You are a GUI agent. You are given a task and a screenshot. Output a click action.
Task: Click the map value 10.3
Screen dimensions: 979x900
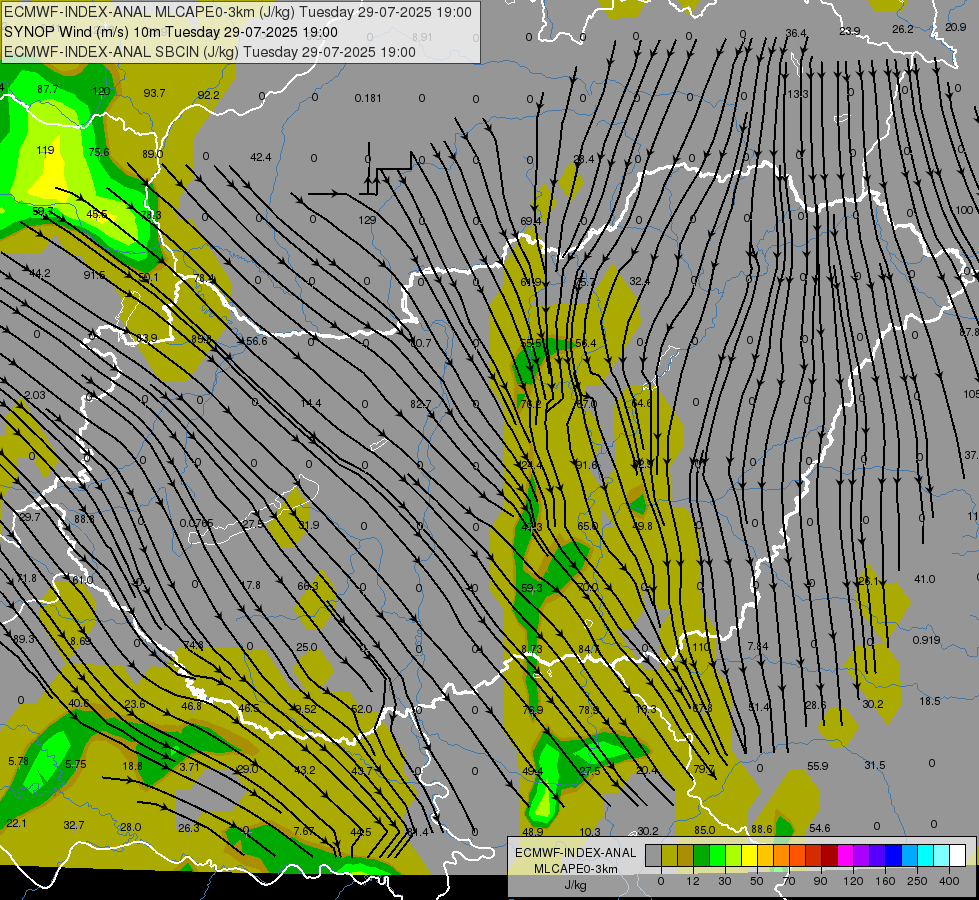pos(590,831)
